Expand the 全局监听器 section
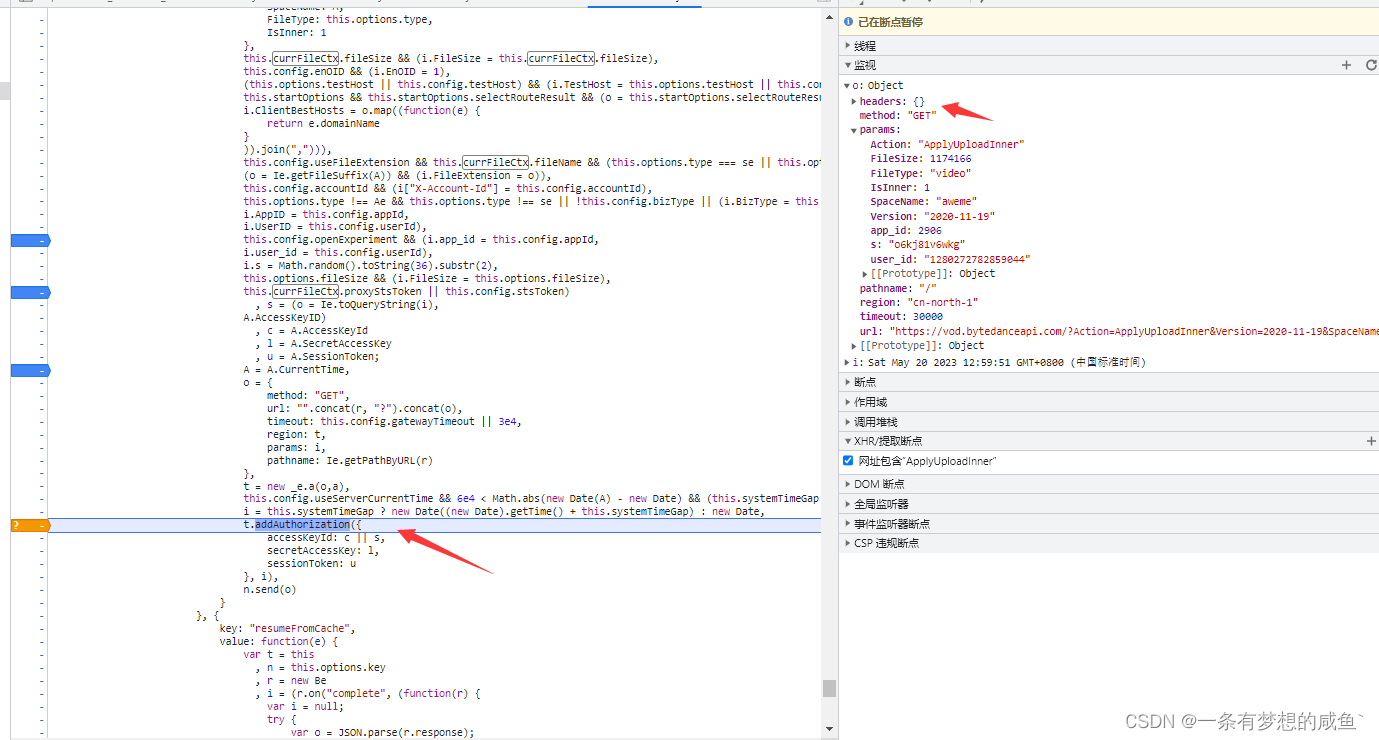The image size is (1379, 740). point(848,504)
